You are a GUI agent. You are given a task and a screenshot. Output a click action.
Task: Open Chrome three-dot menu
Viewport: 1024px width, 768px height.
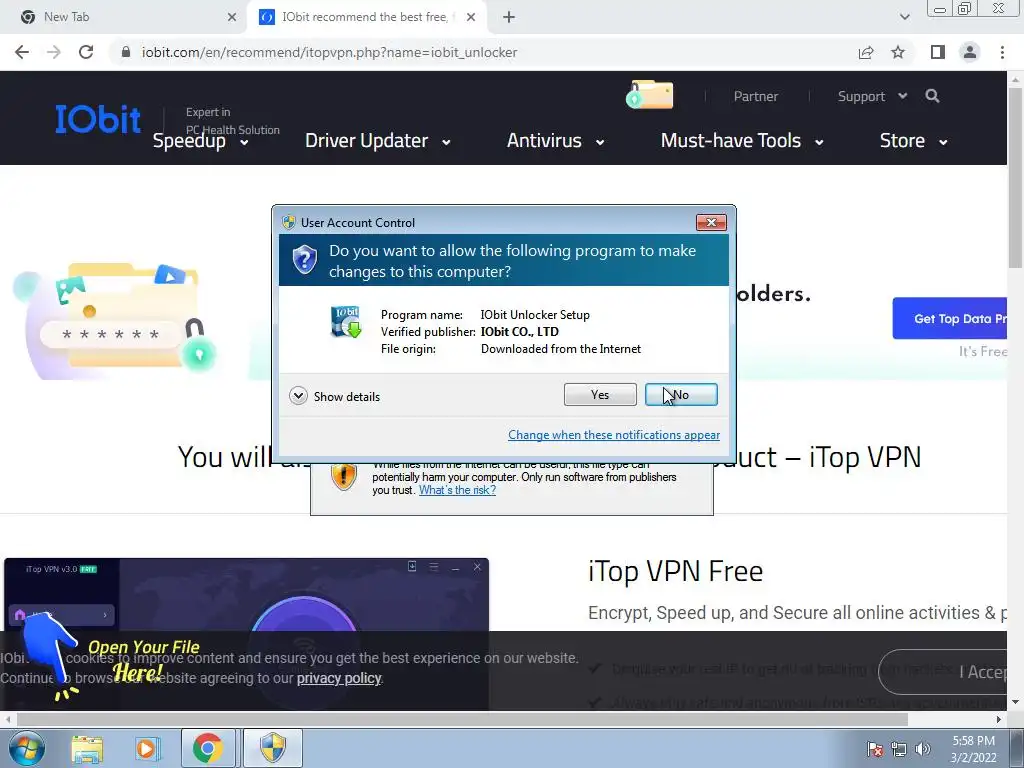(x=1002, y=52)
